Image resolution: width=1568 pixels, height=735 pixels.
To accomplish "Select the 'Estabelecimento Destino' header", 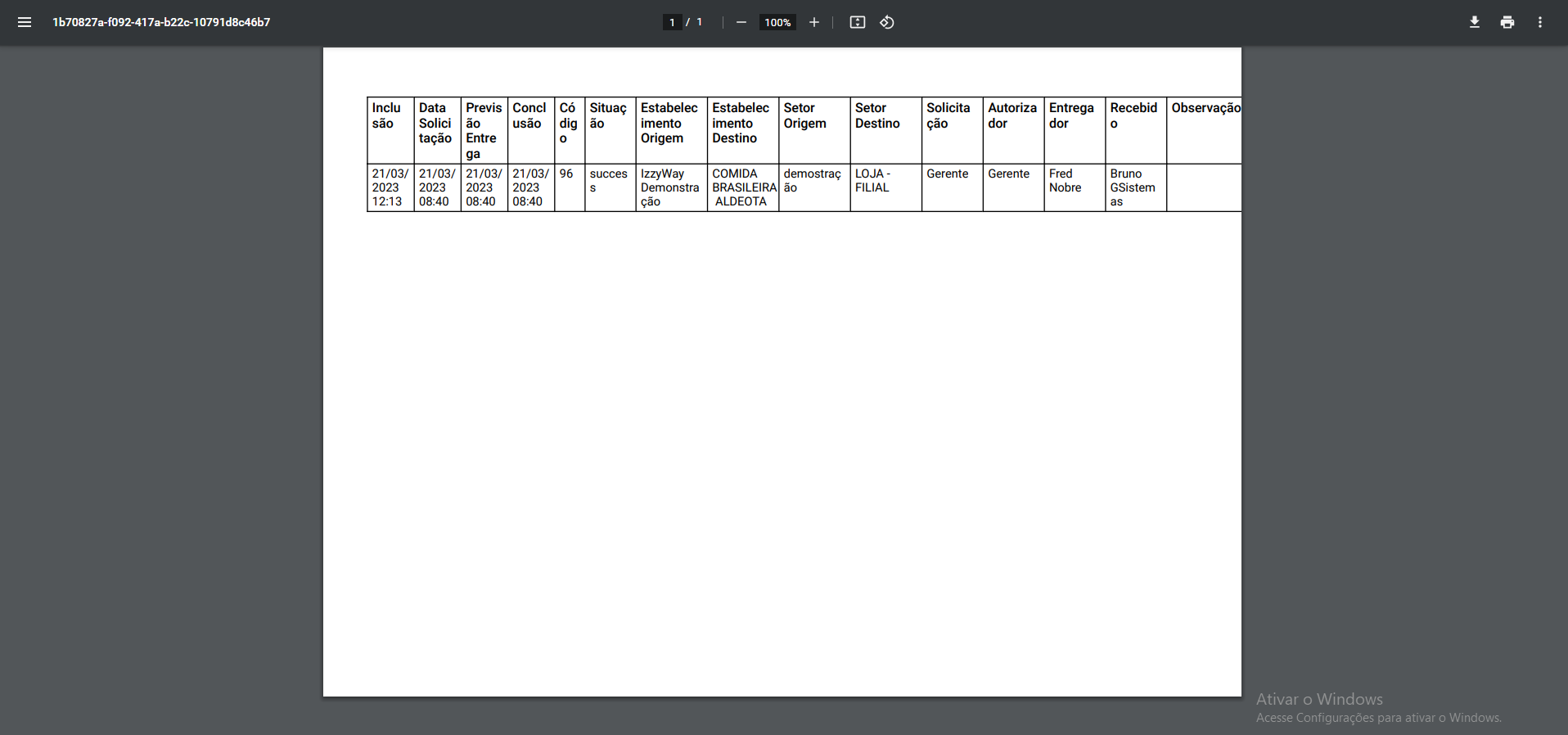I will (742, 130).
